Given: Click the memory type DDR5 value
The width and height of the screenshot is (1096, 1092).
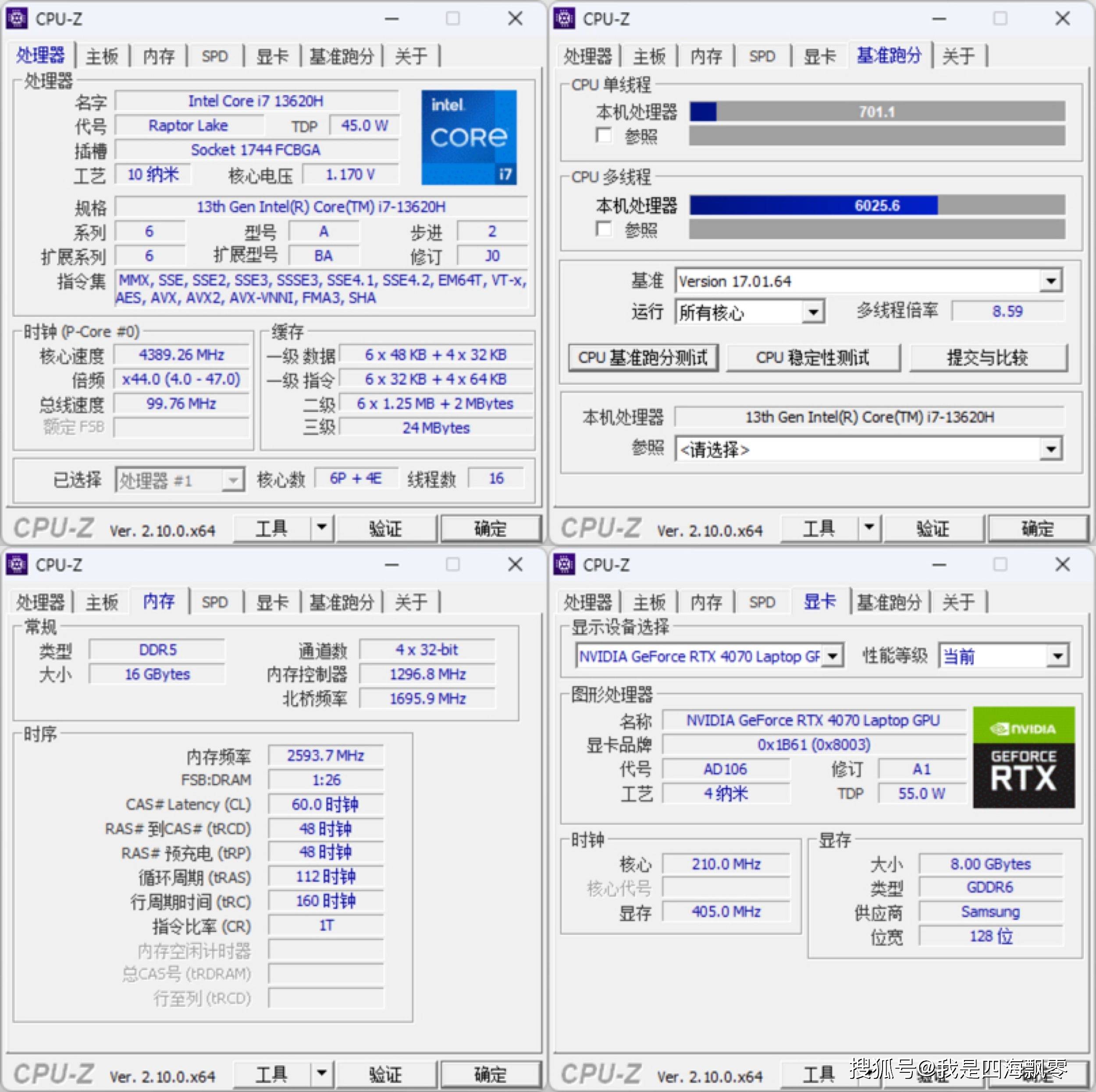Looking at the screenshot, I should pos(158,650).
